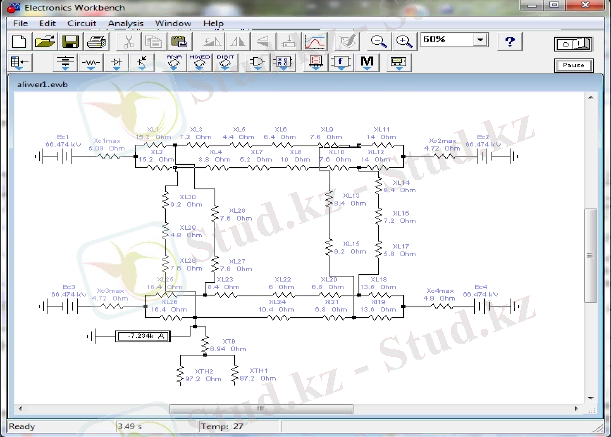Open the Diodes parts bin
Image resolution: width=611 pixels, height=437 pixels.
pyautogui.click(x=119, y=63)
